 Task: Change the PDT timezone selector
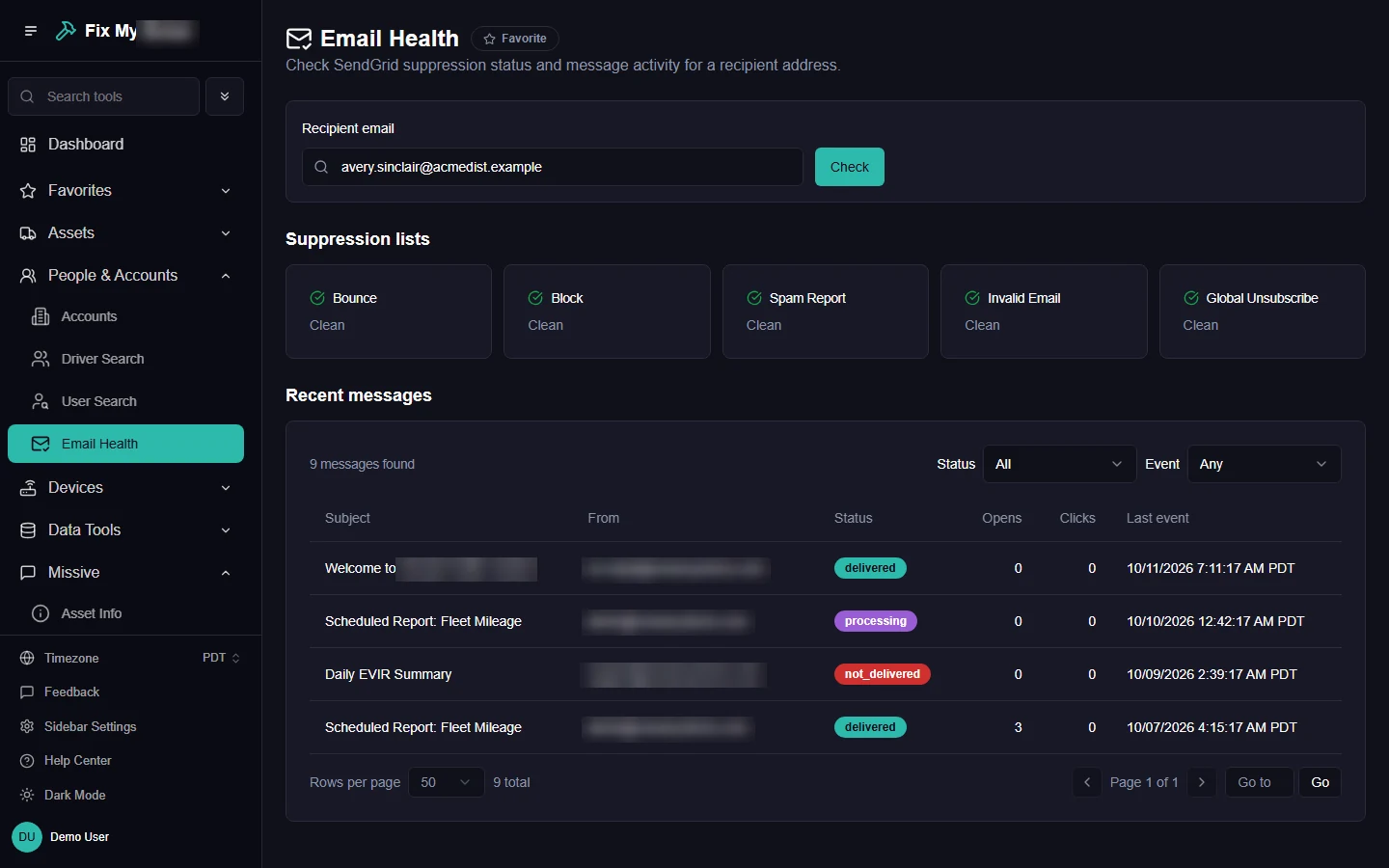221,658
